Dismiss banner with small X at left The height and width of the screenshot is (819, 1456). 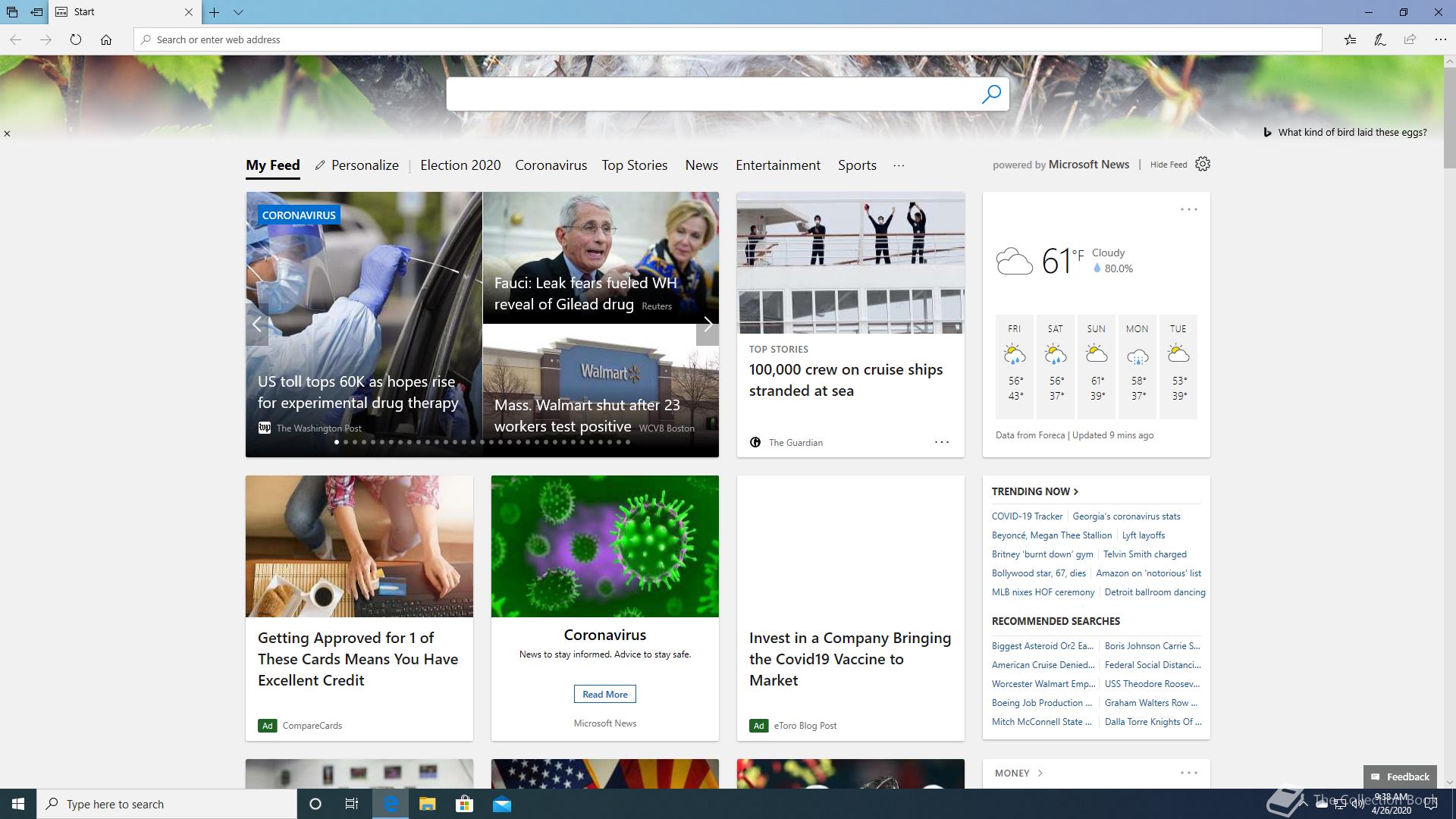pyautogui.click(x=7, y=133)
